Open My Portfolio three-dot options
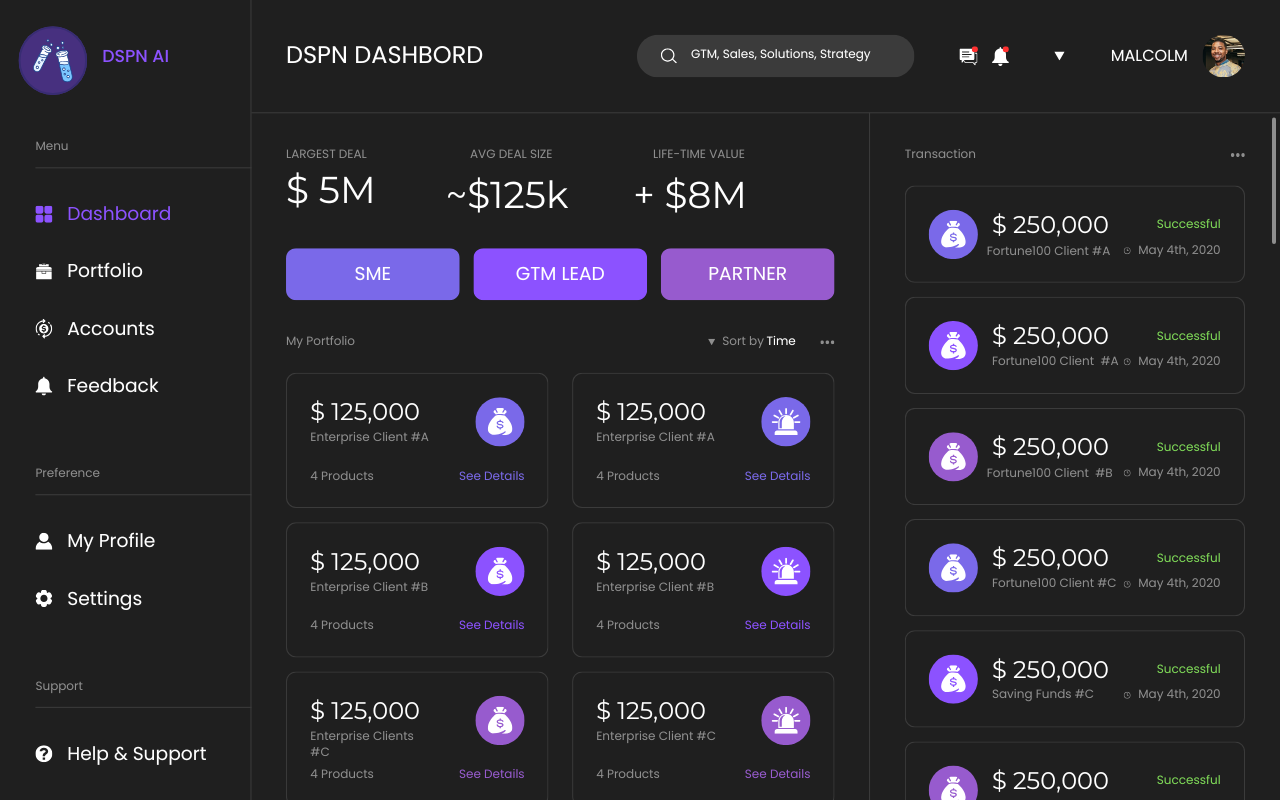1280x800 pixels. [x=827, y=342]
